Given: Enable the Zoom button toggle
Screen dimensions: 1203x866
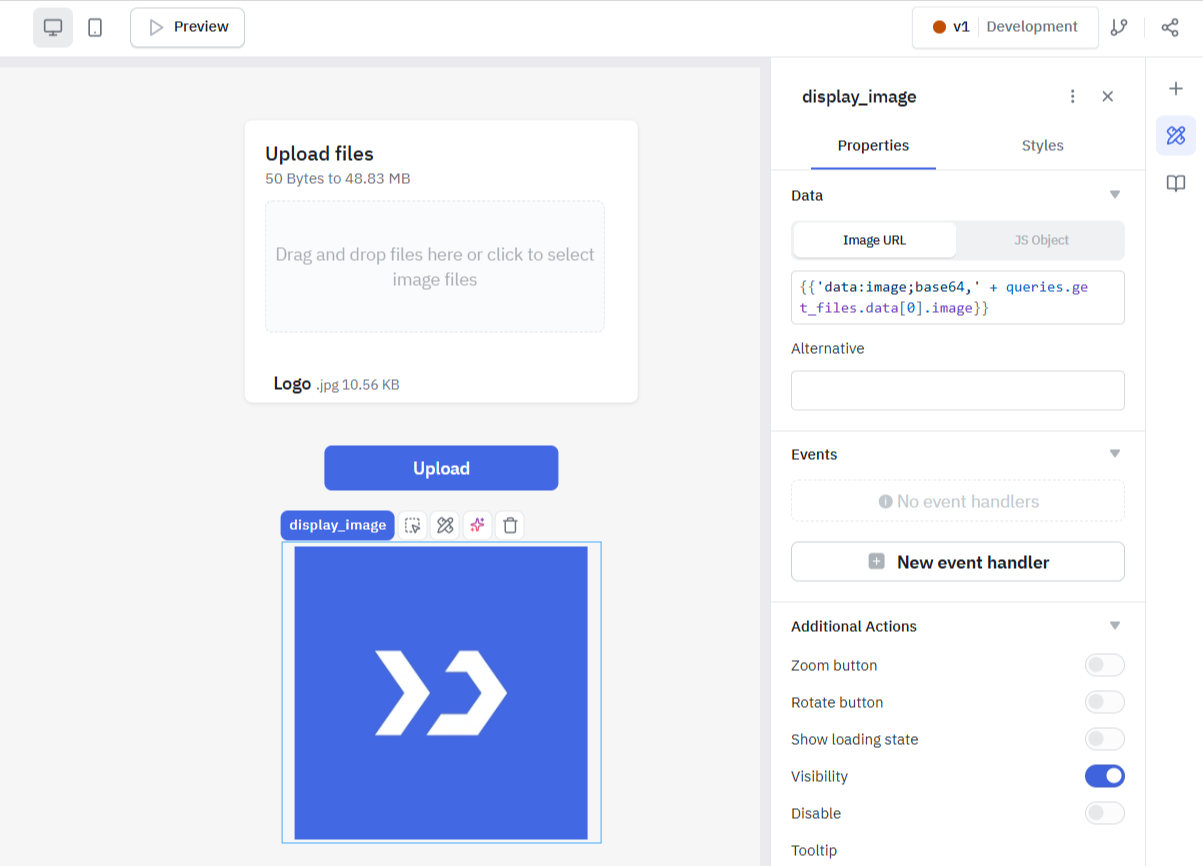Looking at the screenshot, I should tap(1104, 665).
